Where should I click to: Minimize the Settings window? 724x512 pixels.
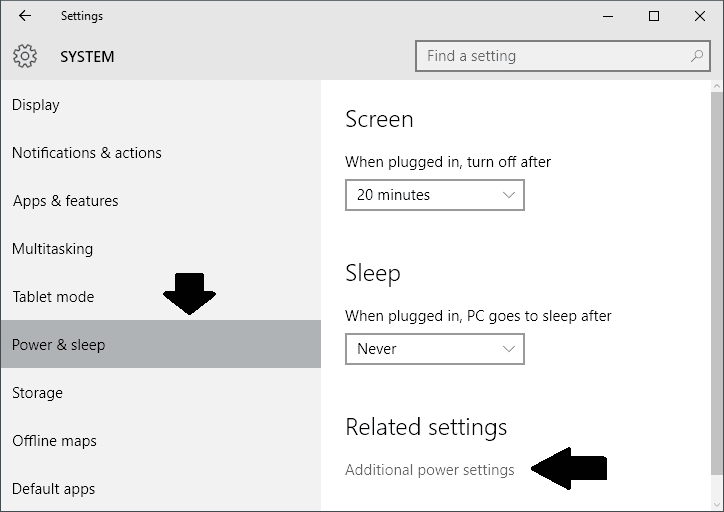click(607, 16)
